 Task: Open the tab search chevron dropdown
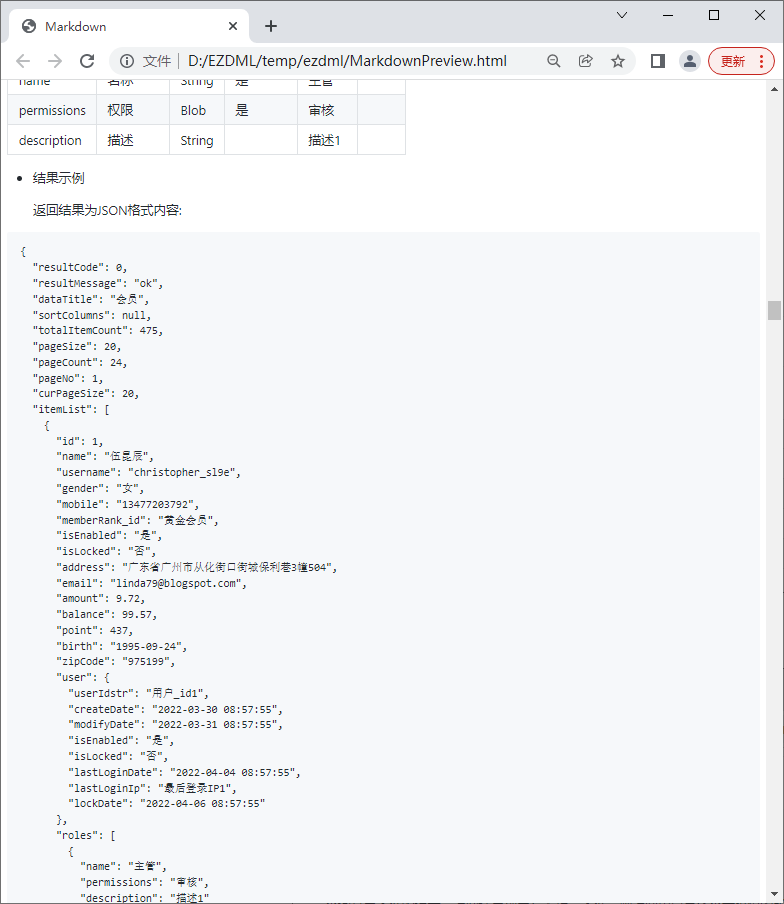tap(621, 16)
